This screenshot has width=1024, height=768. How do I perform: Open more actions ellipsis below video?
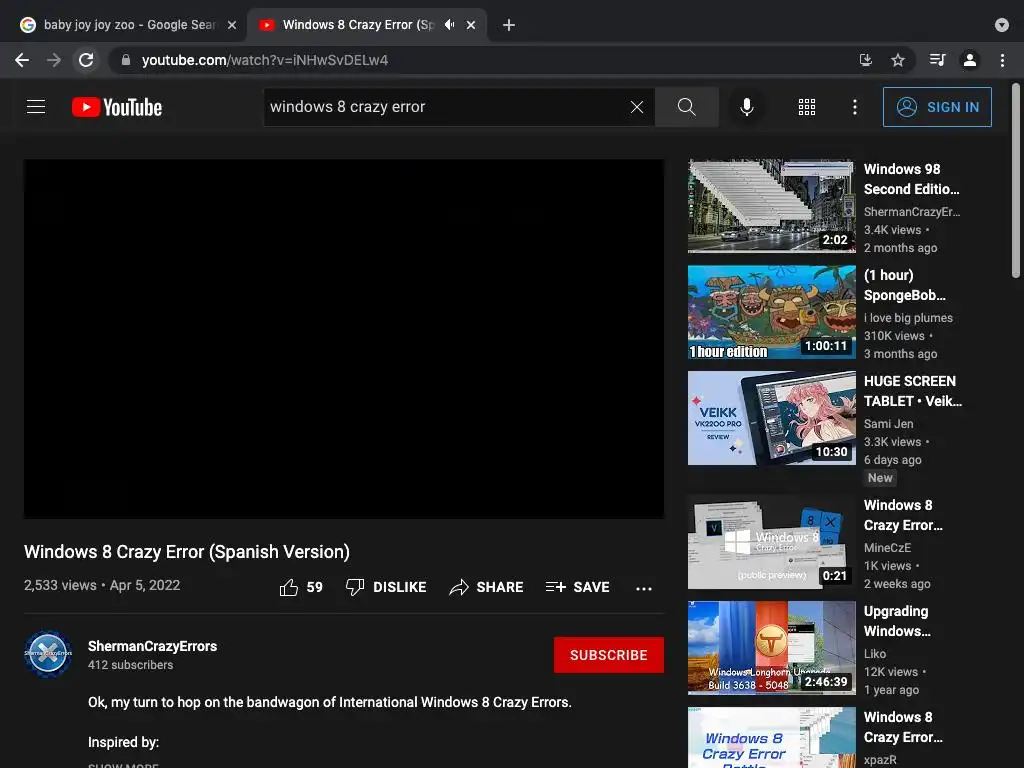click(644, 588)
